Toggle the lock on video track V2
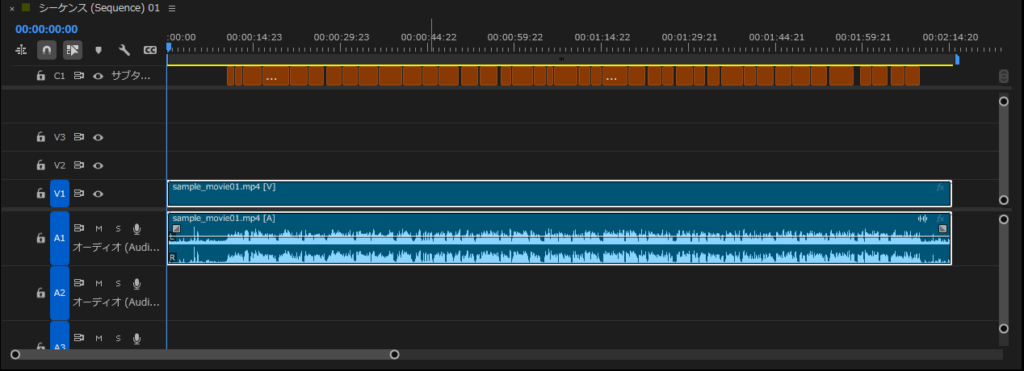The width and height of the screenshot is (1024, 371). (x=40, y=165)
